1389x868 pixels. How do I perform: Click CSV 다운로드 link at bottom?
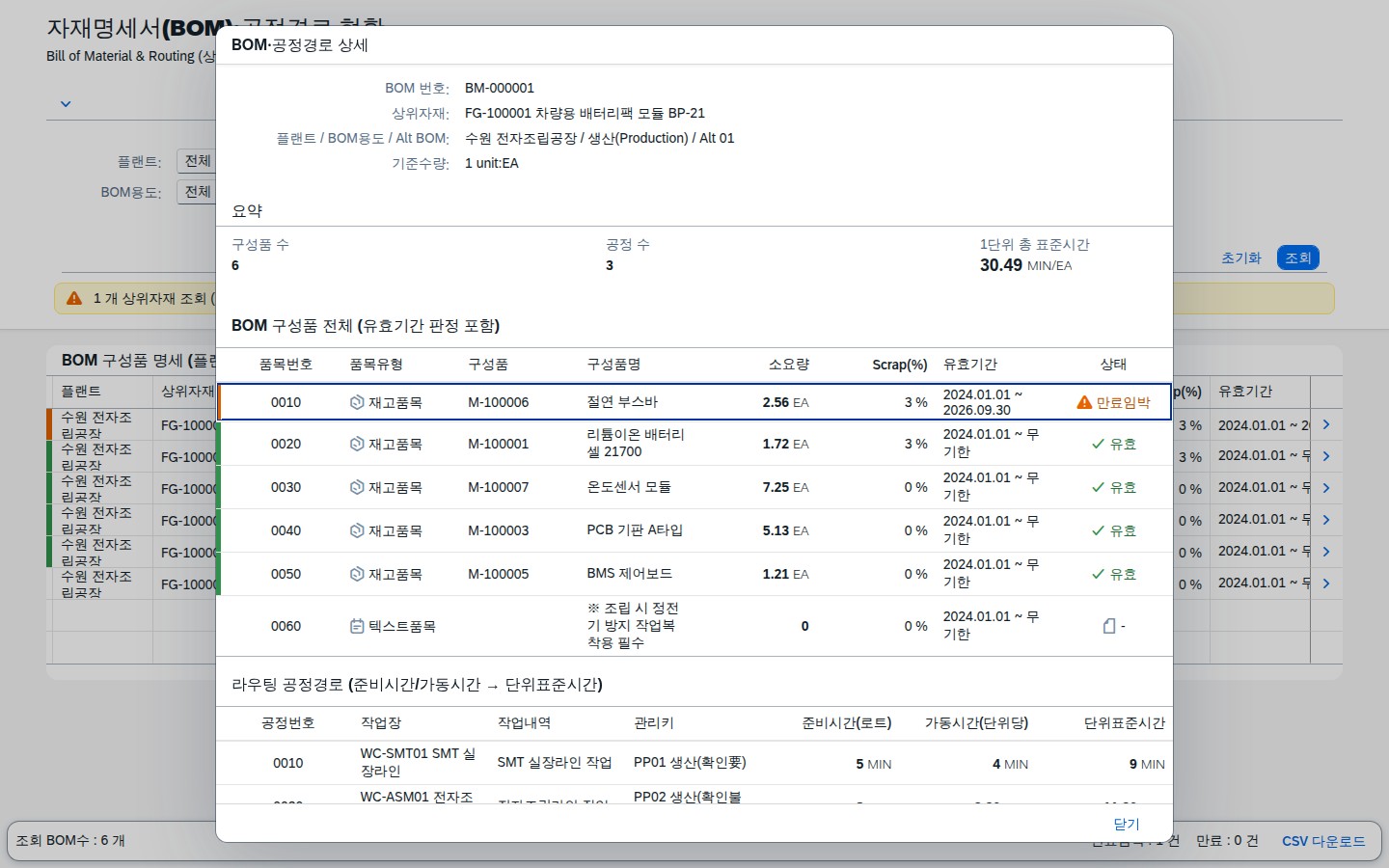tap(1323, 841)
